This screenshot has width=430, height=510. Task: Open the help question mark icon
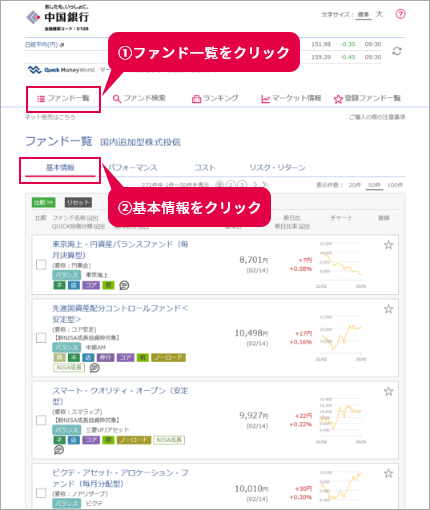[400, 14]
